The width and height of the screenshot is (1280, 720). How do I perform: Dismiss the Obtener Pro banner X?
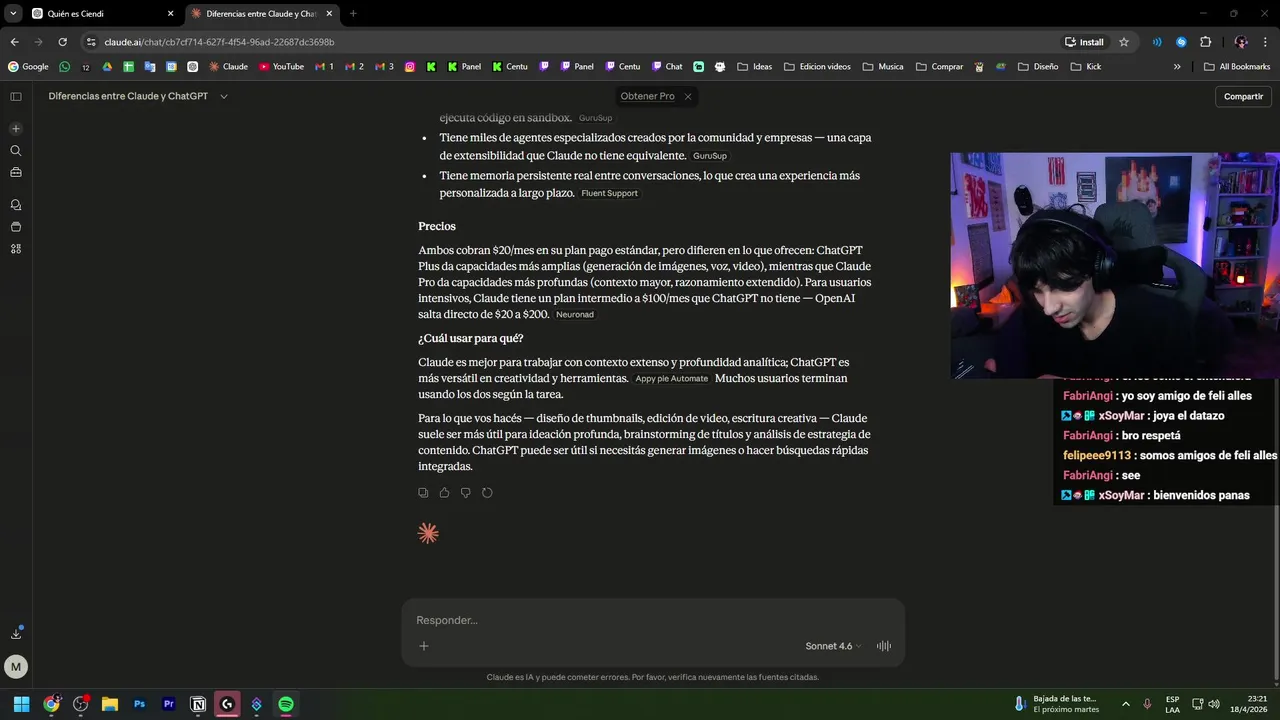[688, 96]
